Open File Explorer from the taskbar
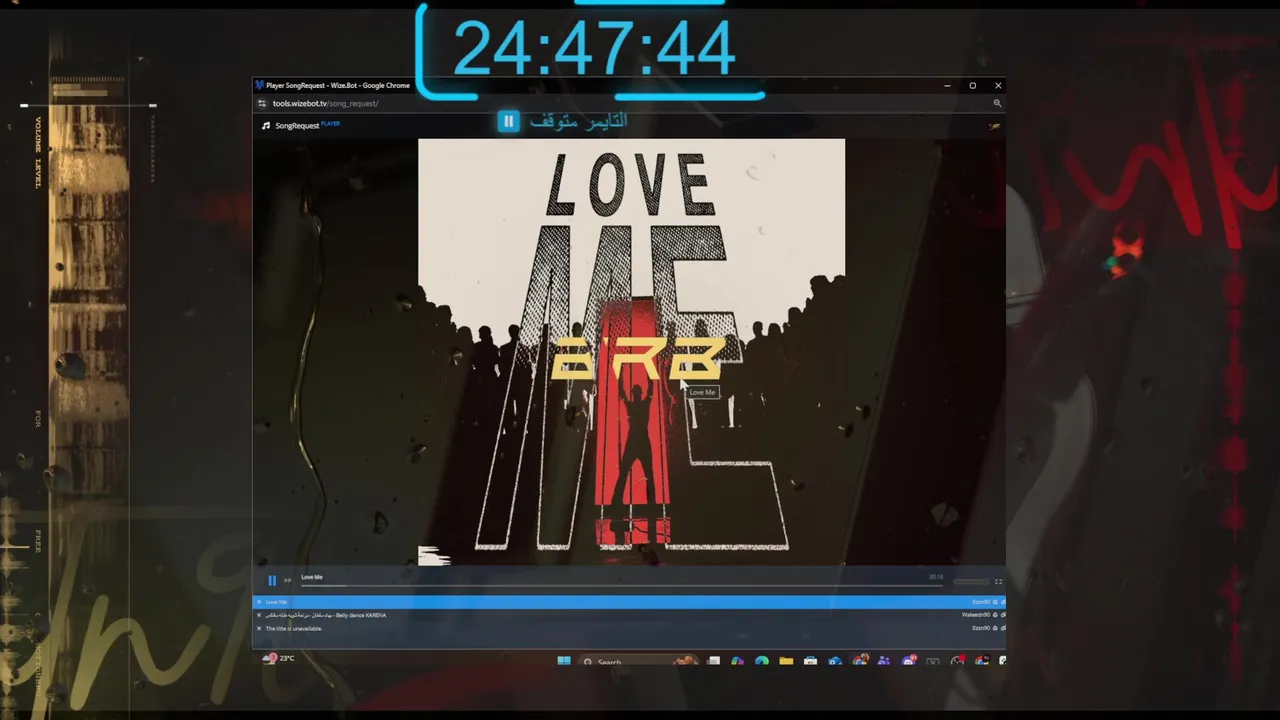 (786, 661)
